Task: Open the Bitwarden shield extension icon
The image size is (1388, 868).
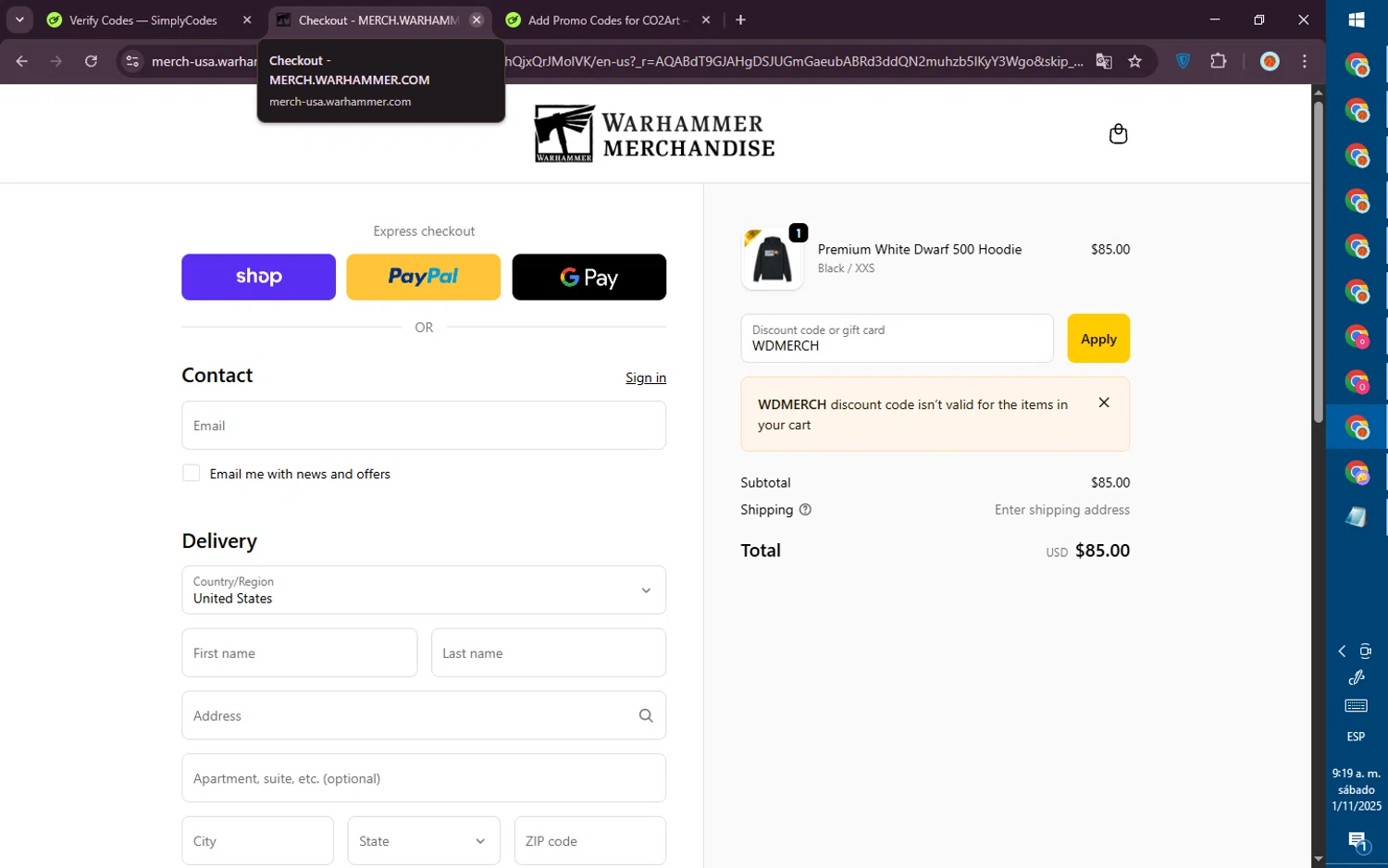Action: (1183, 61)
